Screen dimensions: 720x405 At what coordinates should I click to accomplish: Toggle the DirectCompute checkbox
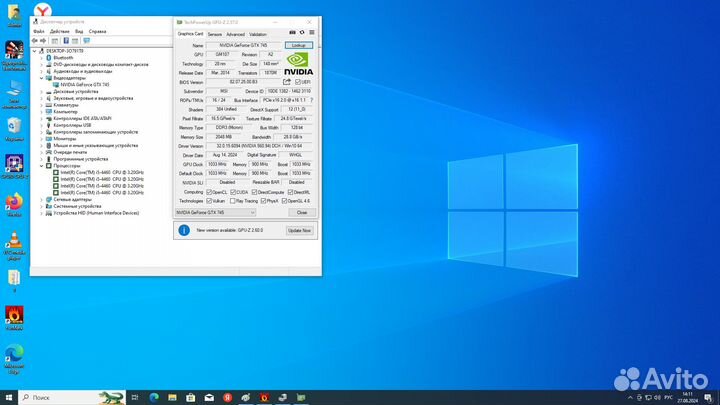(254, 192)
